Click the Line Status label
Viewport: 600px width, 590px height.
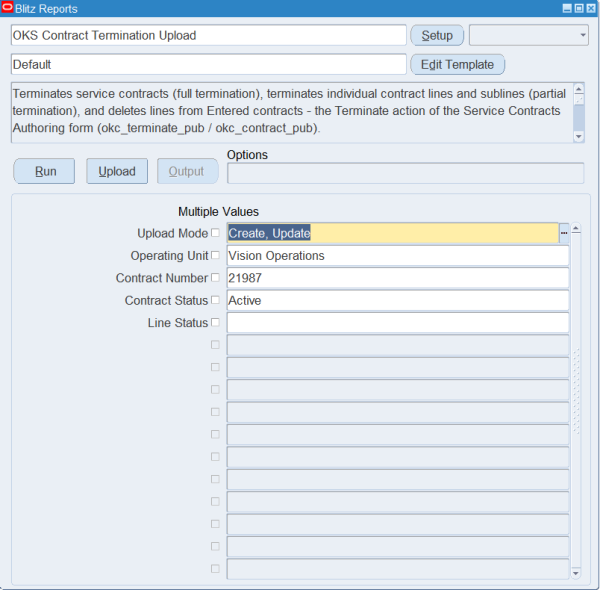coord(178,323)
